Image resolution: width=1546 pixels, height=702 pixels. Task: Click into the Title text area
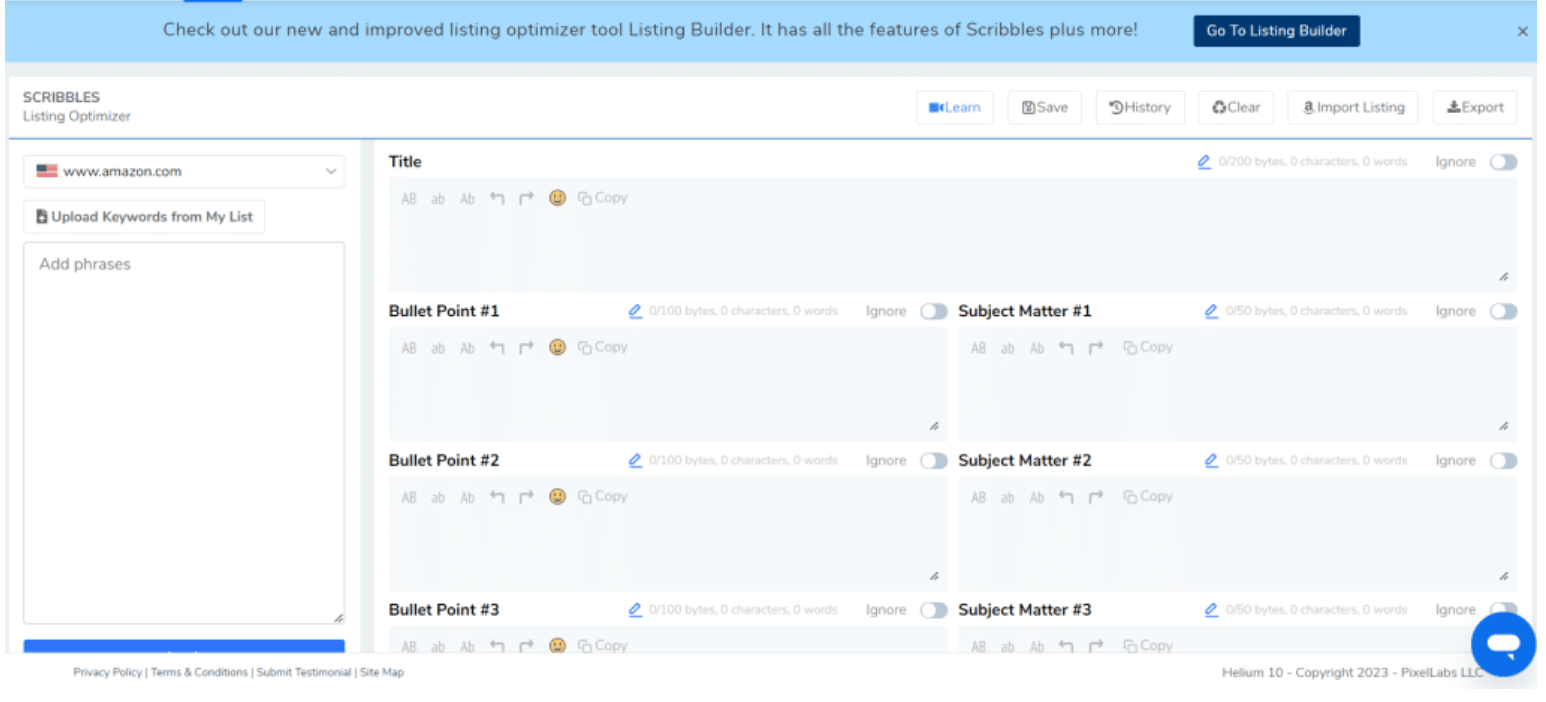click(952, 235)
